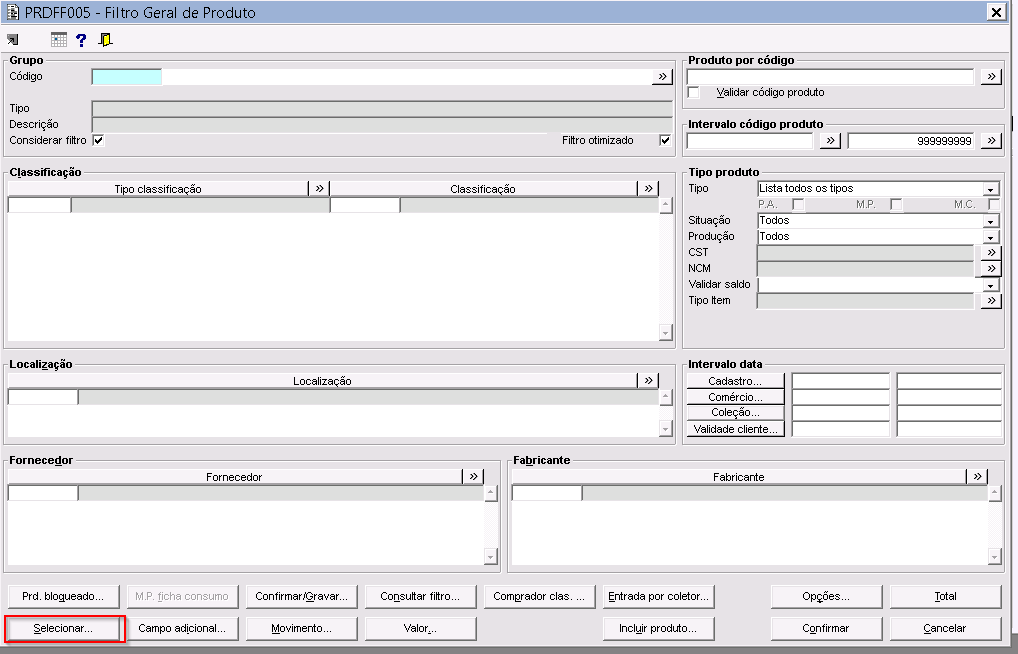Click the arrow icon in the toolbar
The image size is (1018, 654).
(12, 40)
